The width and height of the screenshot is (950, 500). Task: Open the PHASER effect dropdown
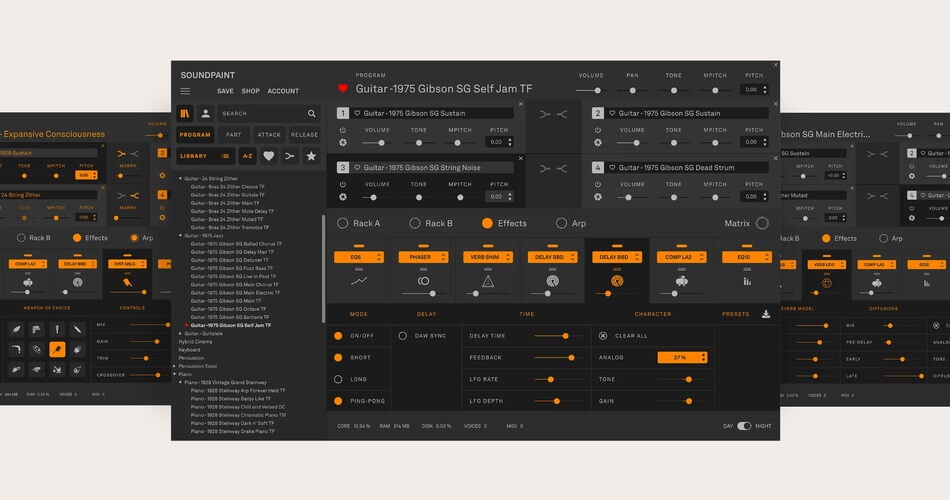click(424, 257)
